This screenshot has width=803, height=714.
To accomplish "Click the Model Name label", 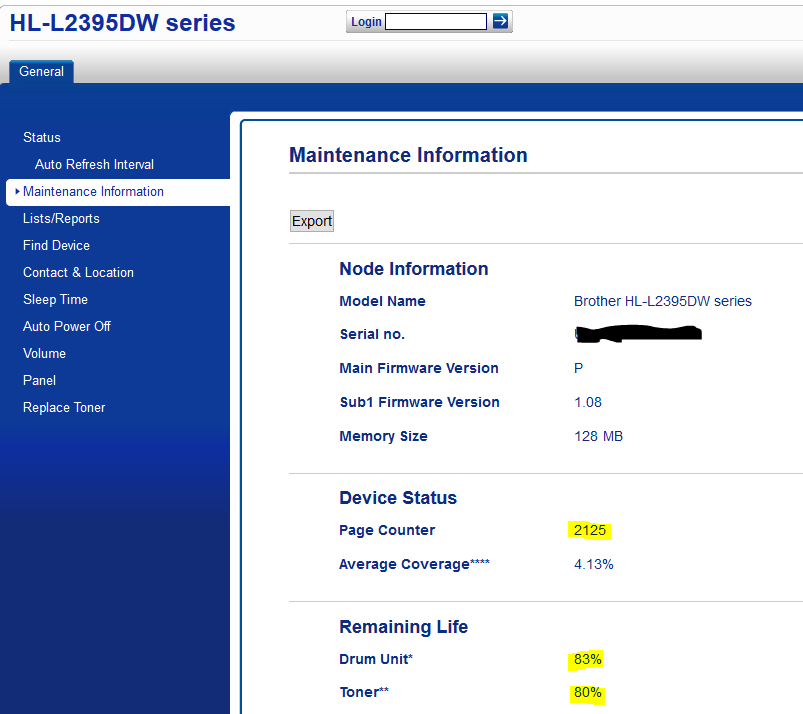I will click(383, 301).
